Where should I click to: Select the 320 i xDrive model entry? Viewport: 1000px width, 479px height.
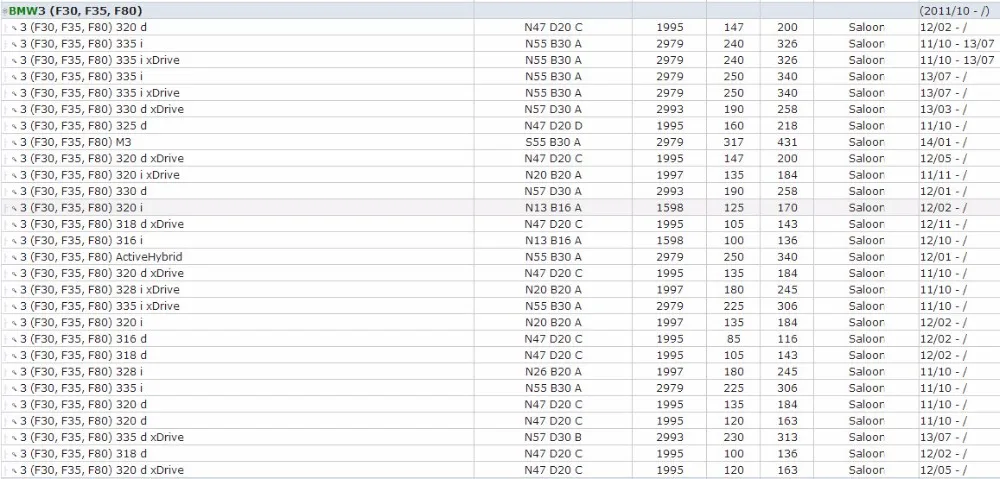(x=100, y=175)
